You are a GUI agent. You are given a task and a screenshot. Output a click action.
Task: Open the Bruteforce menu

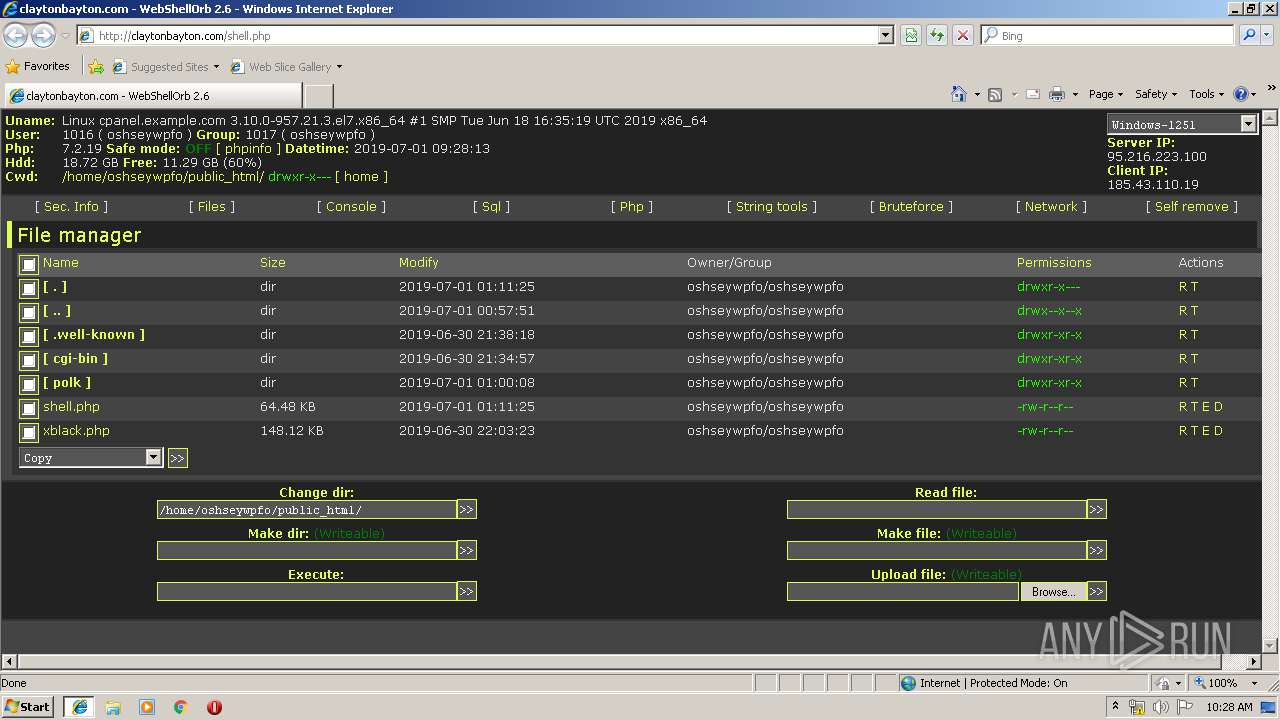click(911, 206)
